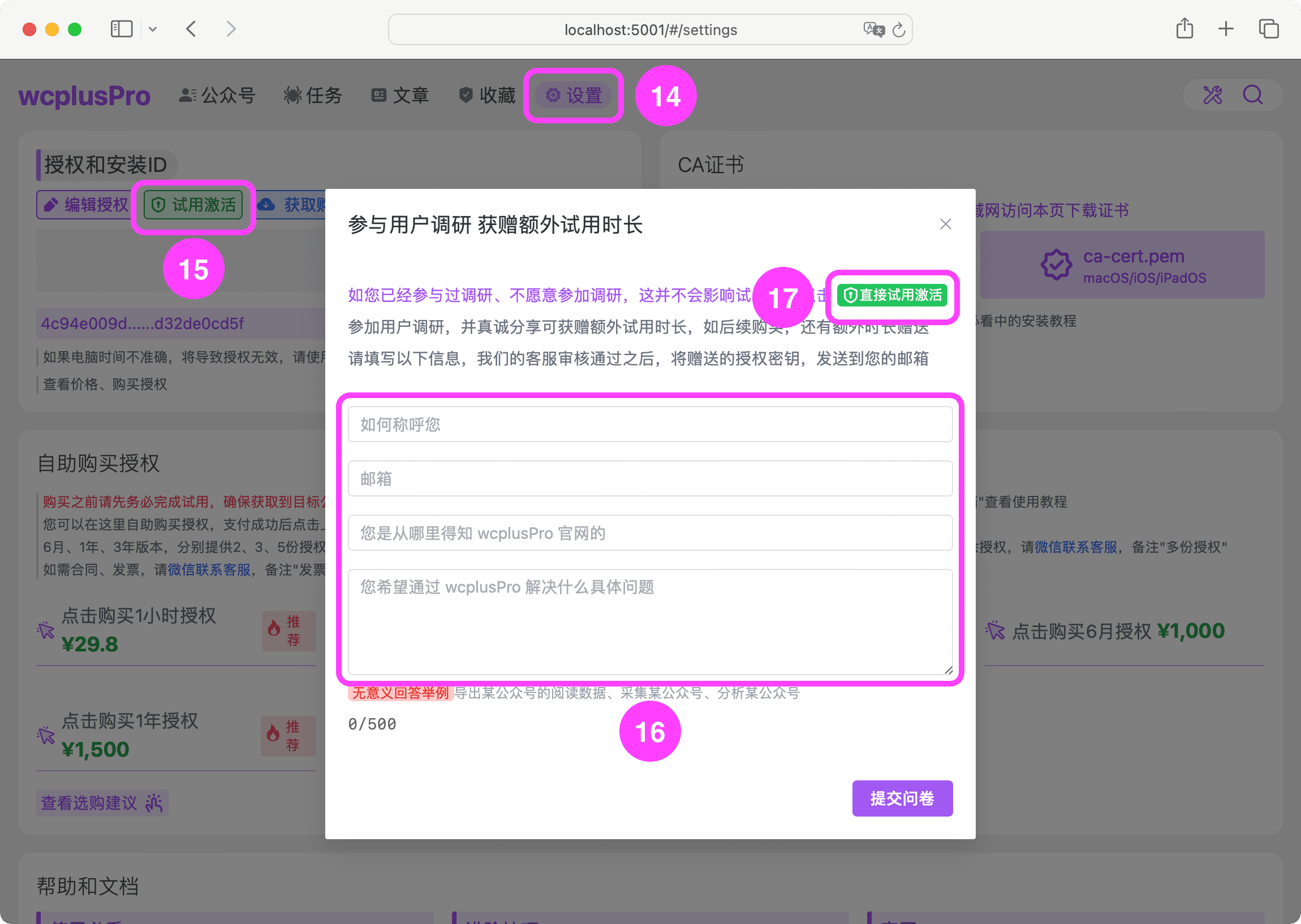Click the Safari sidebar toggle icon
1301x924 pixels.
[121, 29]
